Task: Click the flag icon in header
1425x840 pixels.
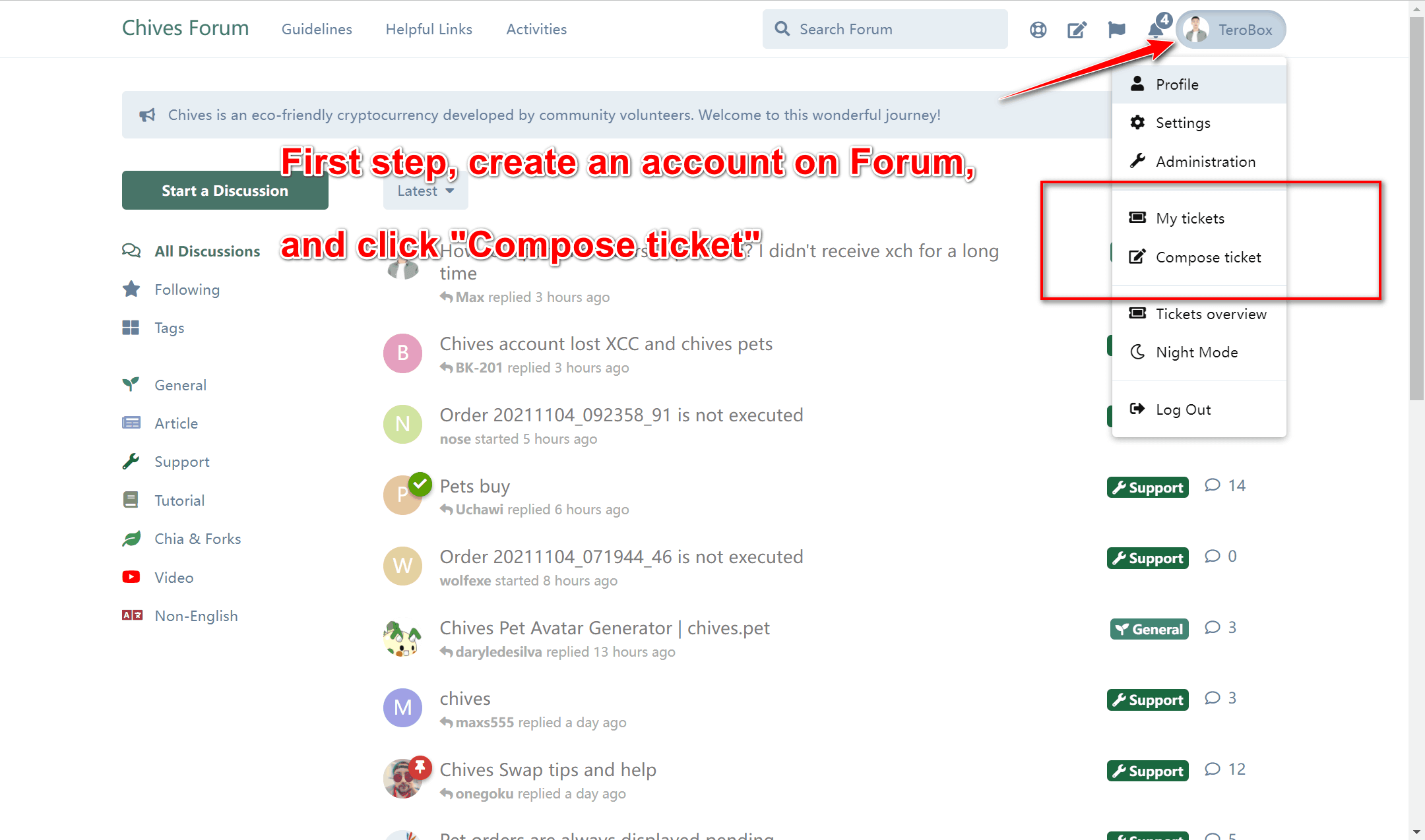Action: coord(1116,30)
